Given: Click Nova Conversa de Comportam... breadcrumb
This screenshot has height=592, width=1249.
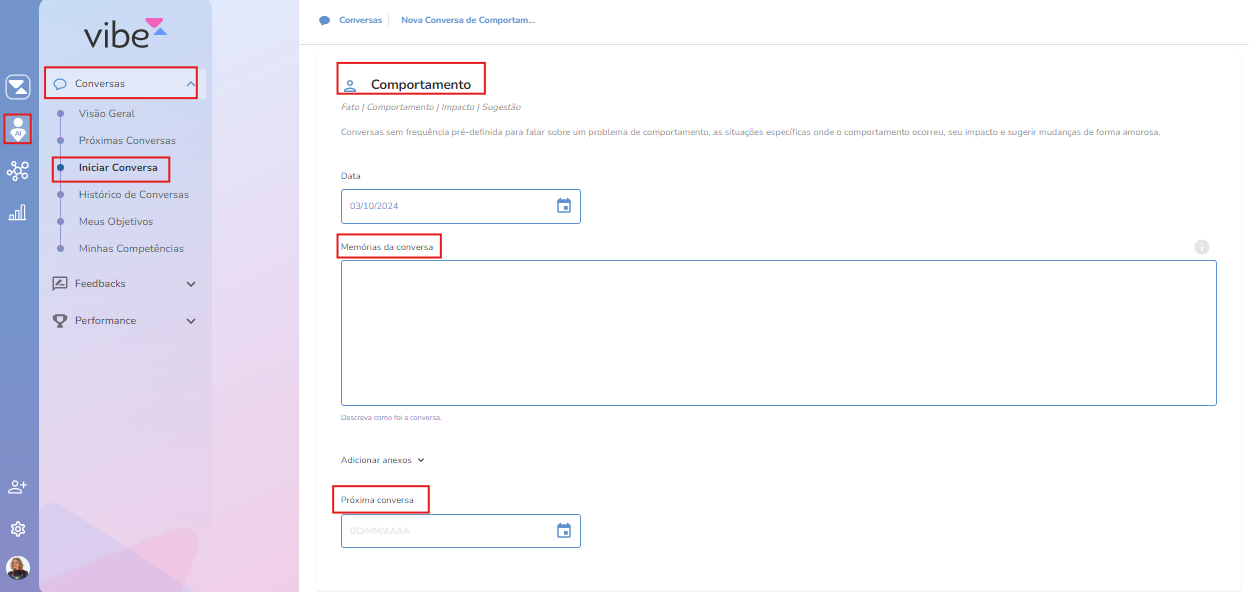Looking at the screenshot, I should (468, 20).
